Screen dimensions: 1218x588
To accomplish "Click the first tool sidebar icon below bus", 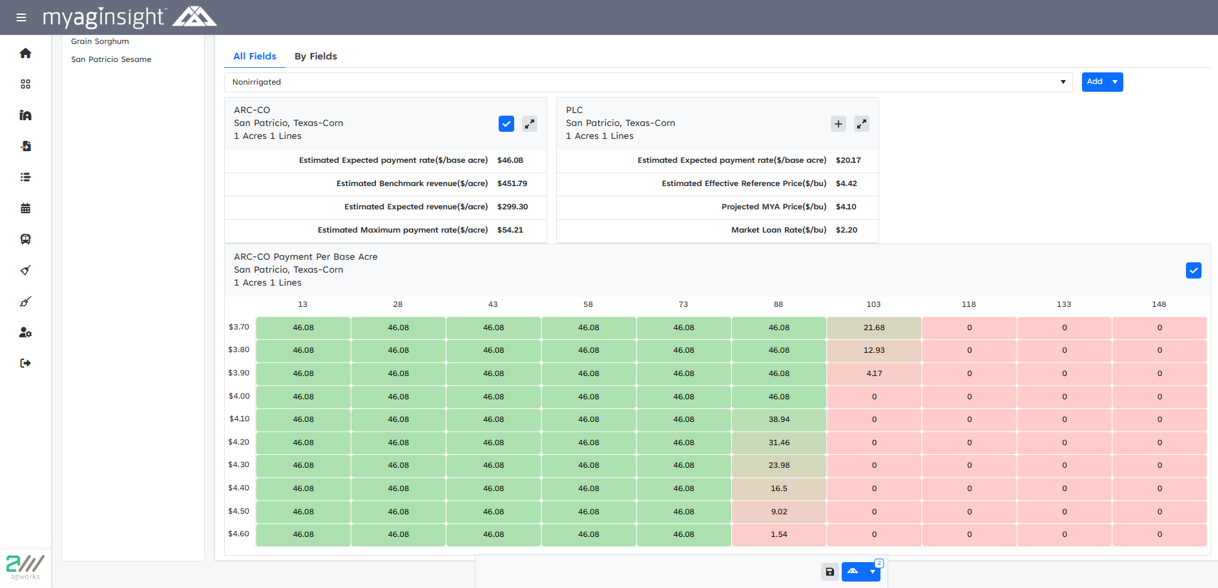I will [25, 270].
